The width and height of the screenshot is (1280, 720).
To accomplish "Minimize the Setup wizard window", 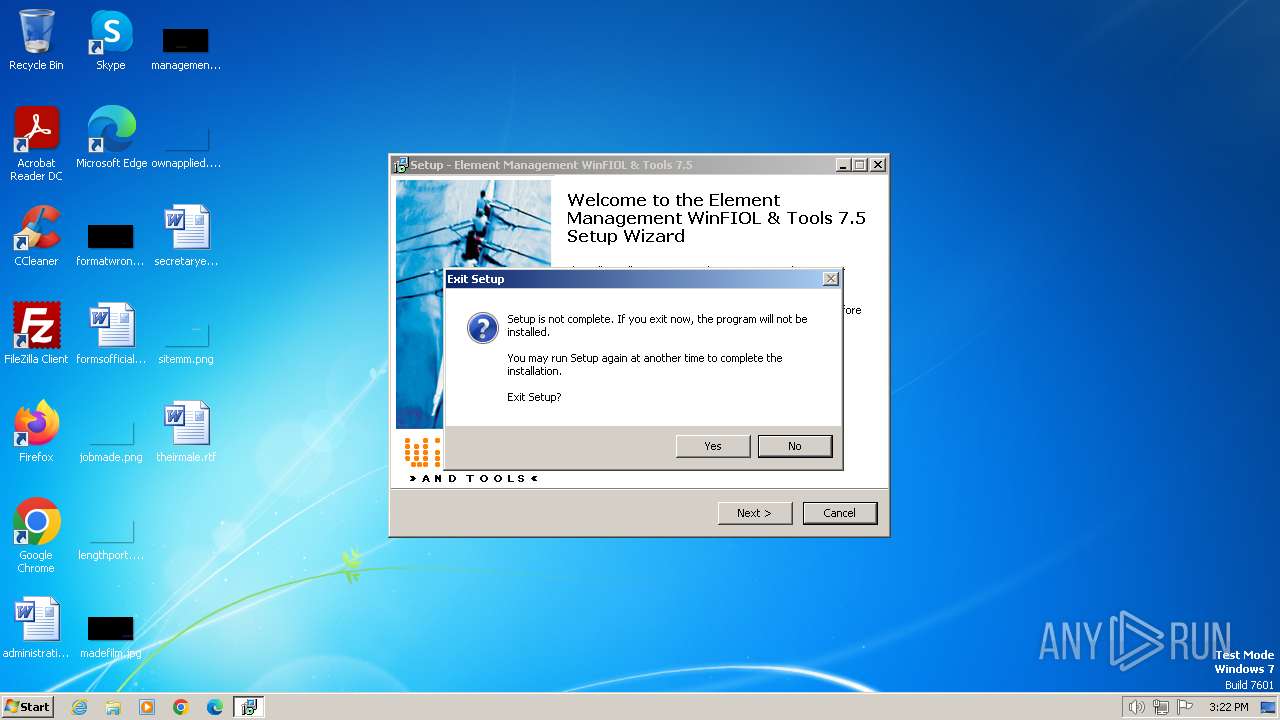I will click(843, 165).
